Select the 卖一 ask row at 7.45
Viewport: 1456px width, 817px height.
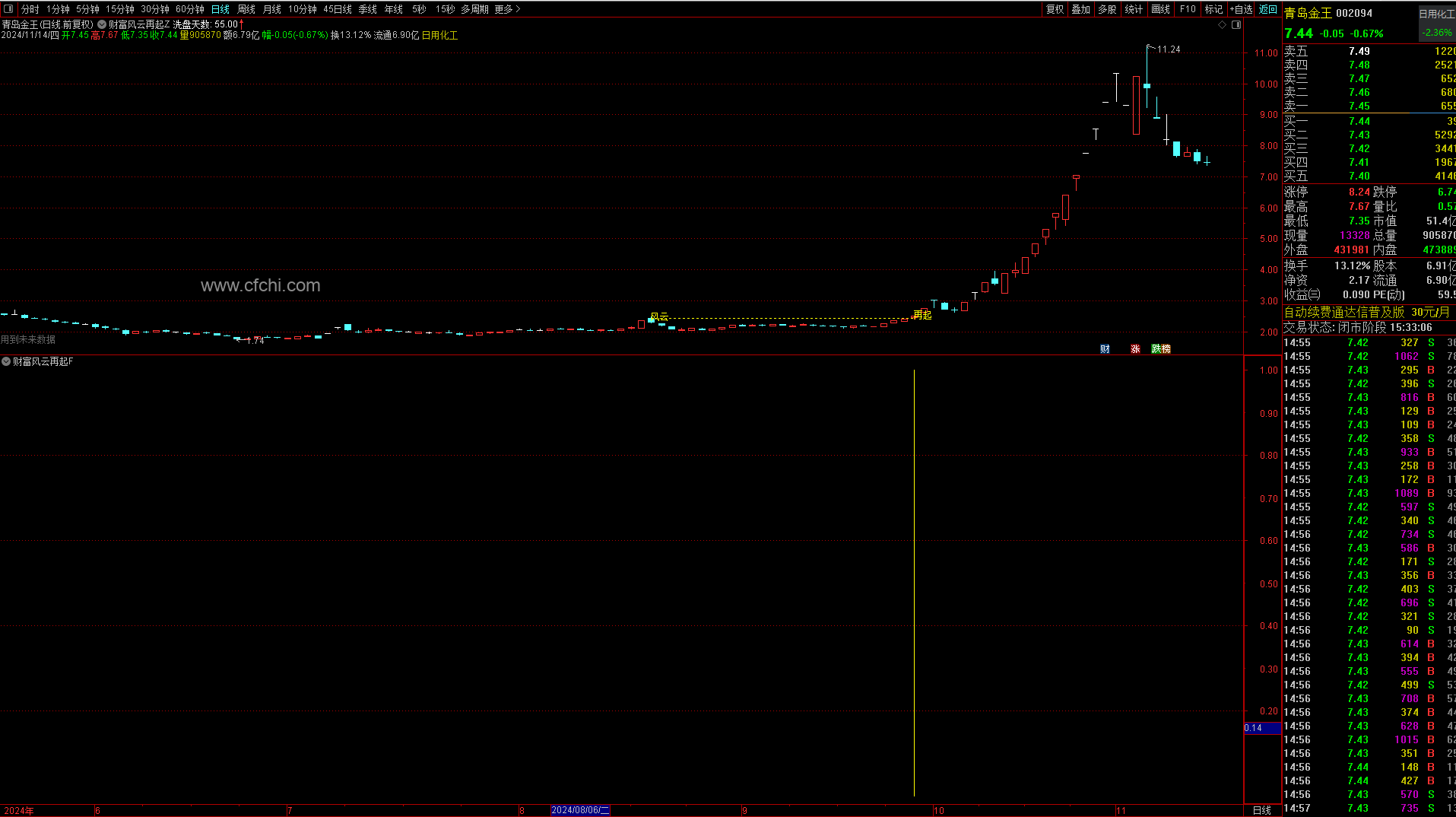tap(1369, 106)
